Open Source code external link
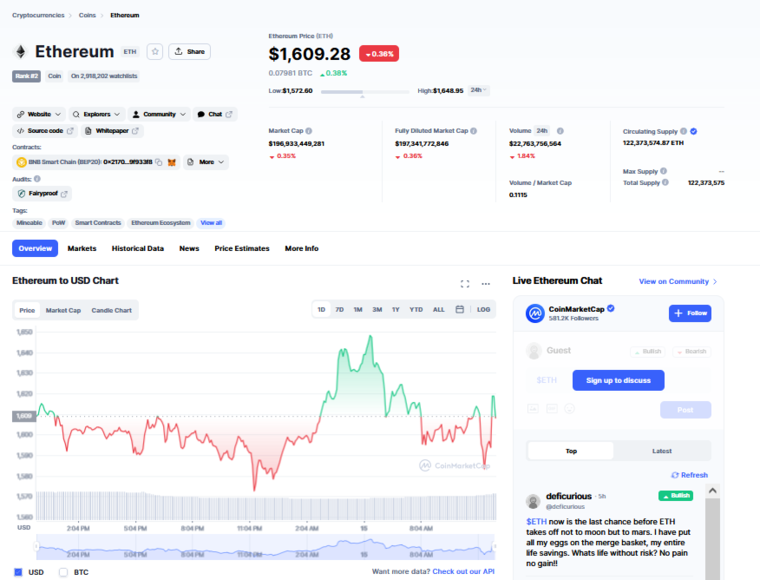The image size is (760, 580). coord(45,131)
